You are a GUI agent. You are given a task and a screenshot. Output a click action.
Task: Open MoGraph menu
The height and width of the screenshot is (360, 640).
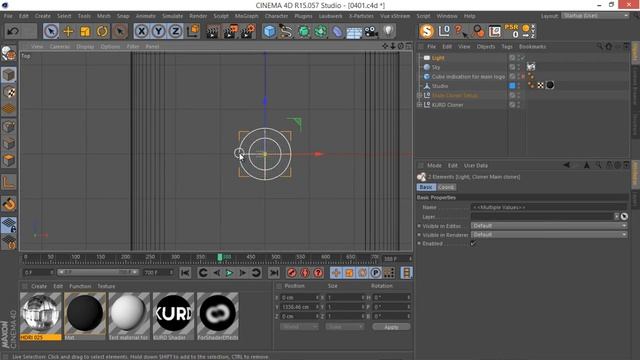247,16
